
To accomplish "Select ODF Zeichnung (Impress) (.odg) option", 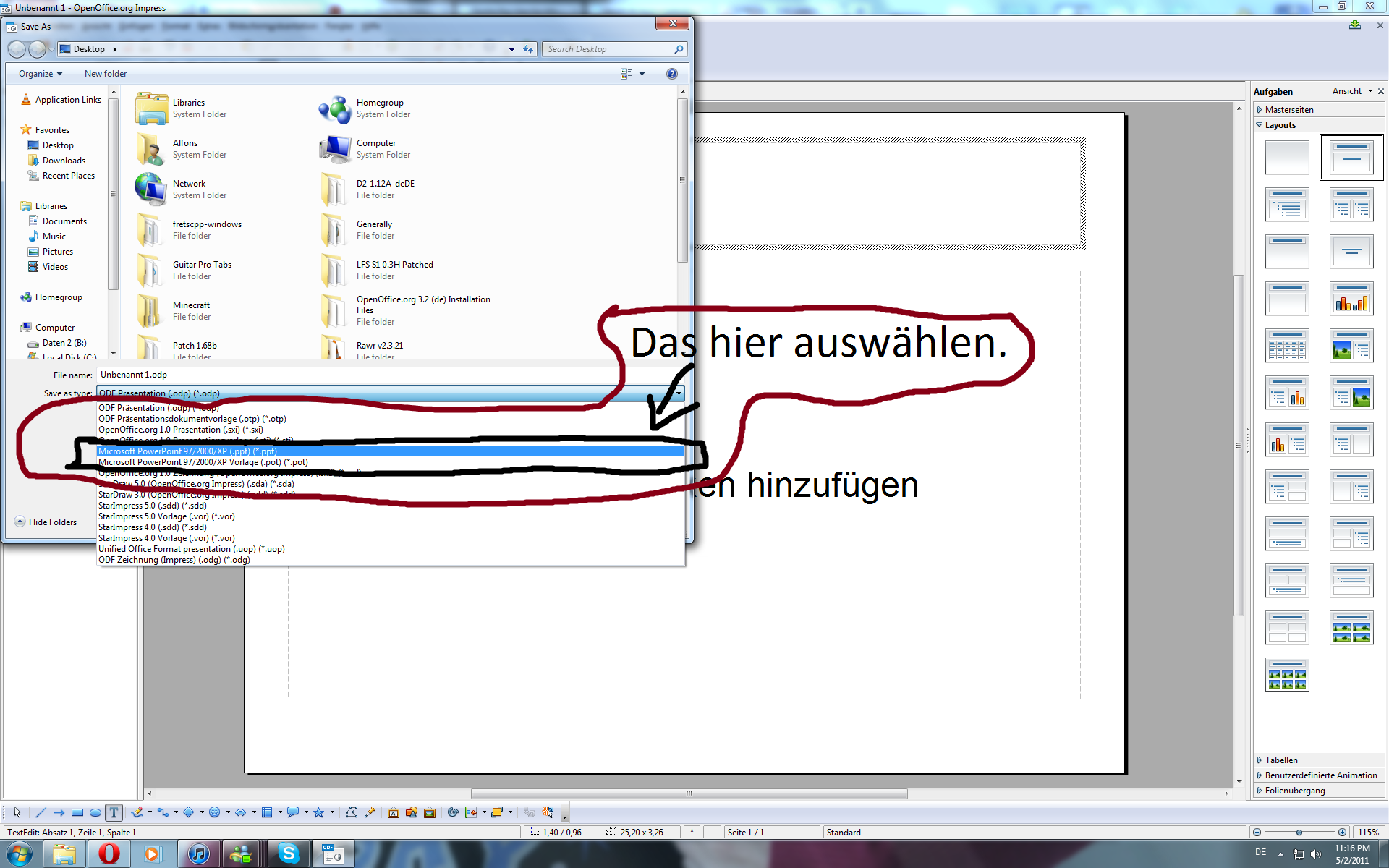I will pos(174,560).
